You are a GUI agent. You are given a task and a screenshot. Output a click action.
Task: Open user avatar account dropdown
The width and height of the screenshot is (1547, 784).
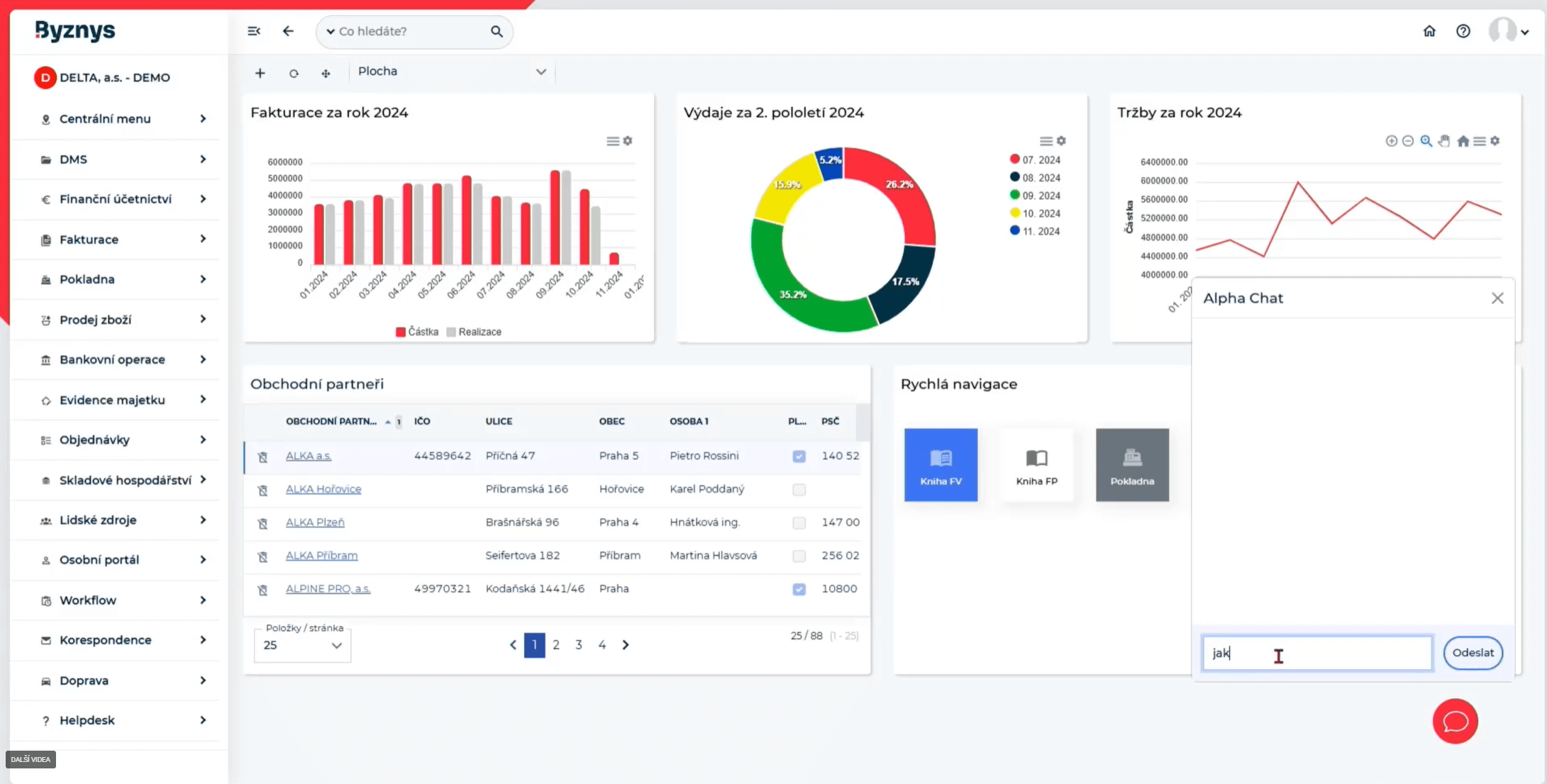pos(1509,31)
